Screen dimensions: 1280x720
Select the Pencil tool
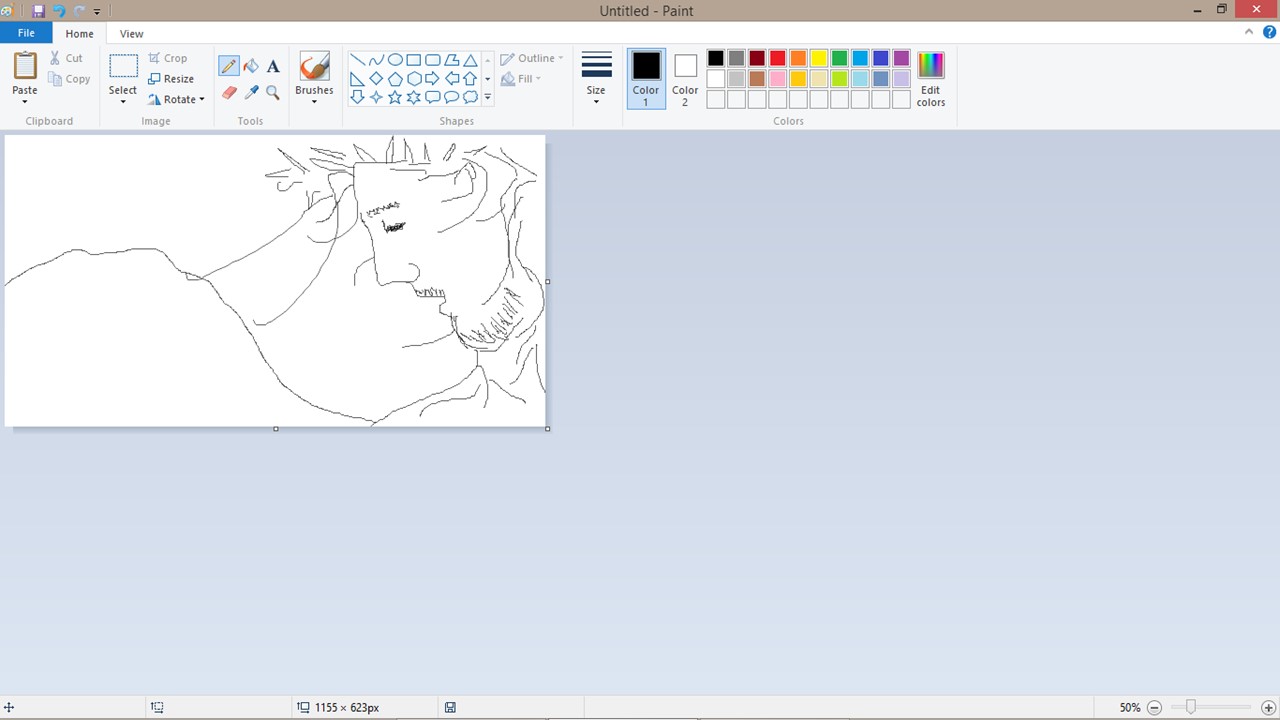click(229, 67)
